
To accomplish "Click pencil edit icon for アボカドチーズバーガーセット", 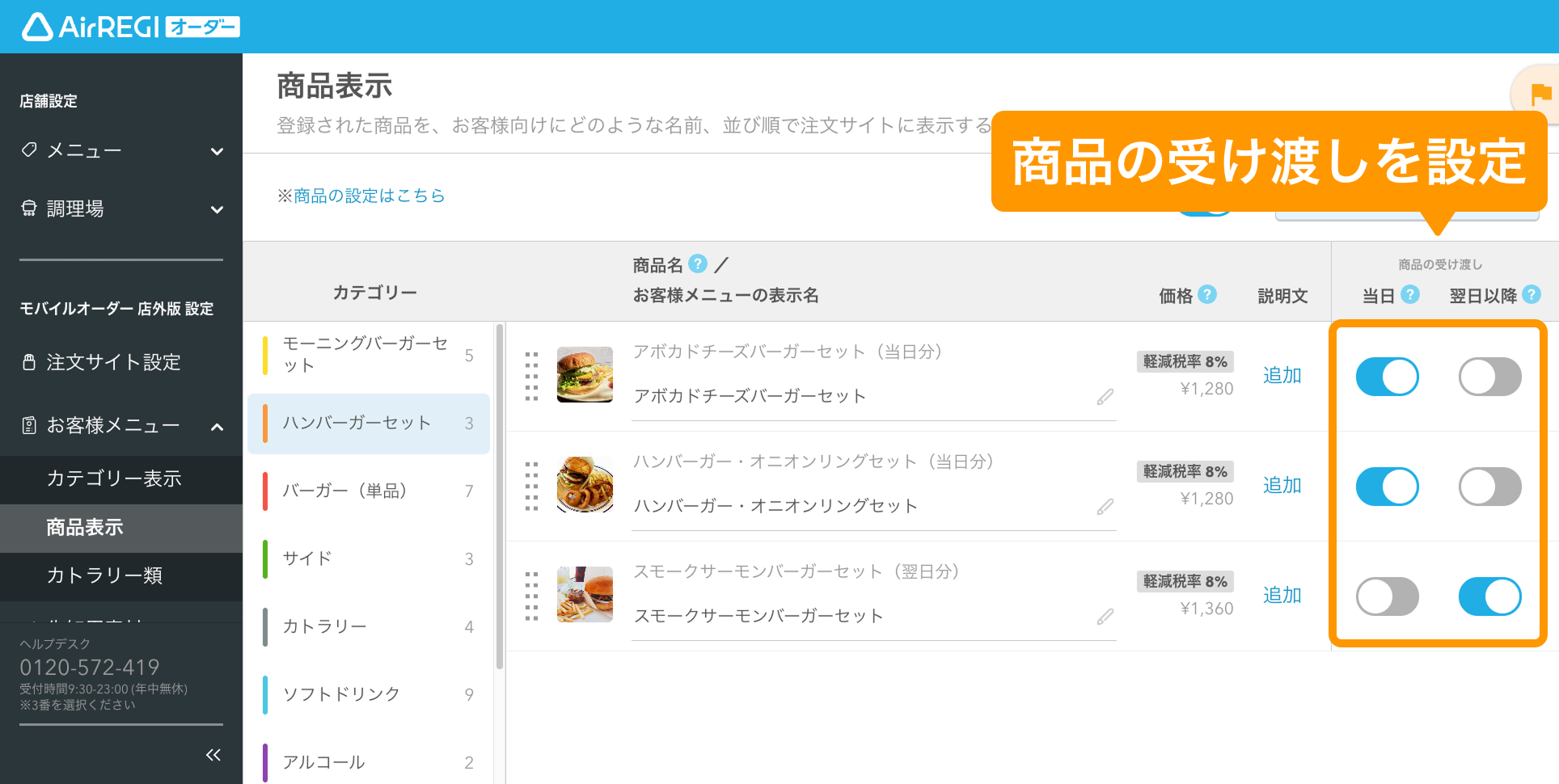I will point(1105,397).
